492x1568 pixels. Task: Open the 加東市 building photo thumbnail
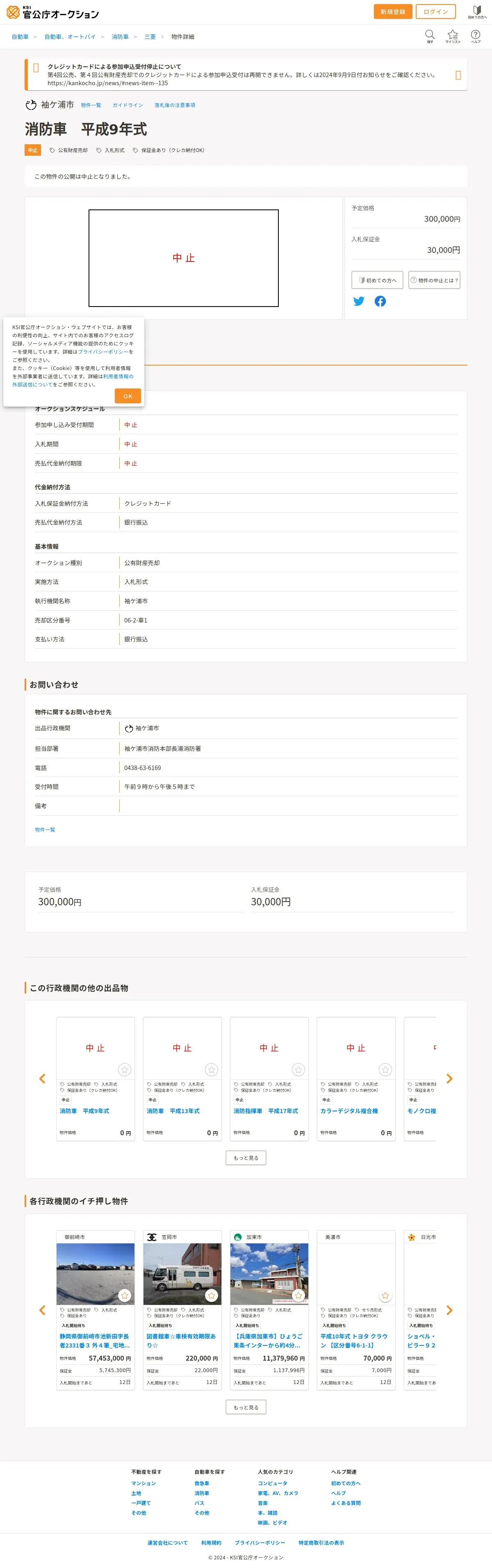point(269,1273)
